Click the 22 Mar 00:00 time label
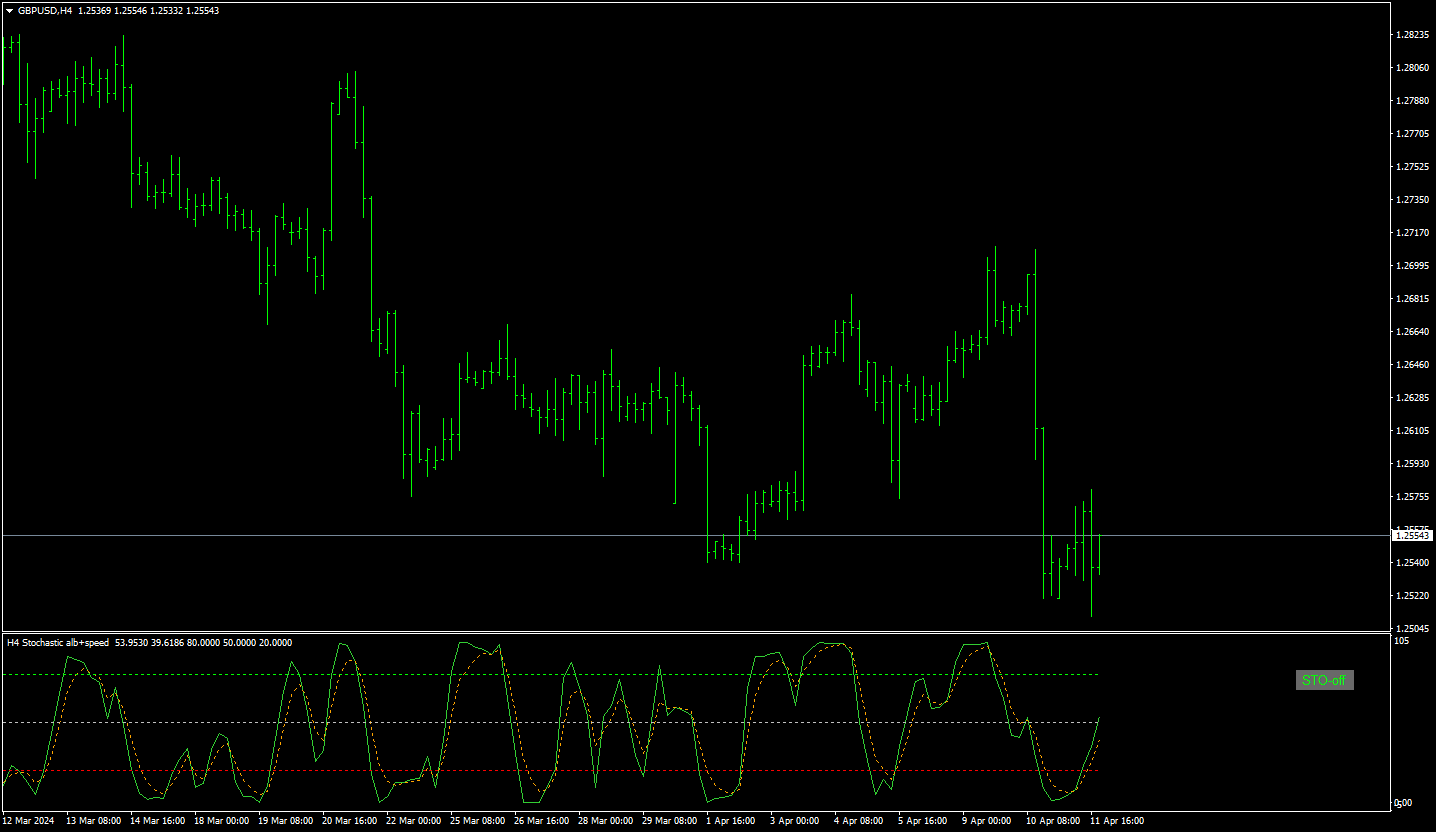Image resolution: width=1436 pixels, height=832 pixels. click(x=414, y=821)
